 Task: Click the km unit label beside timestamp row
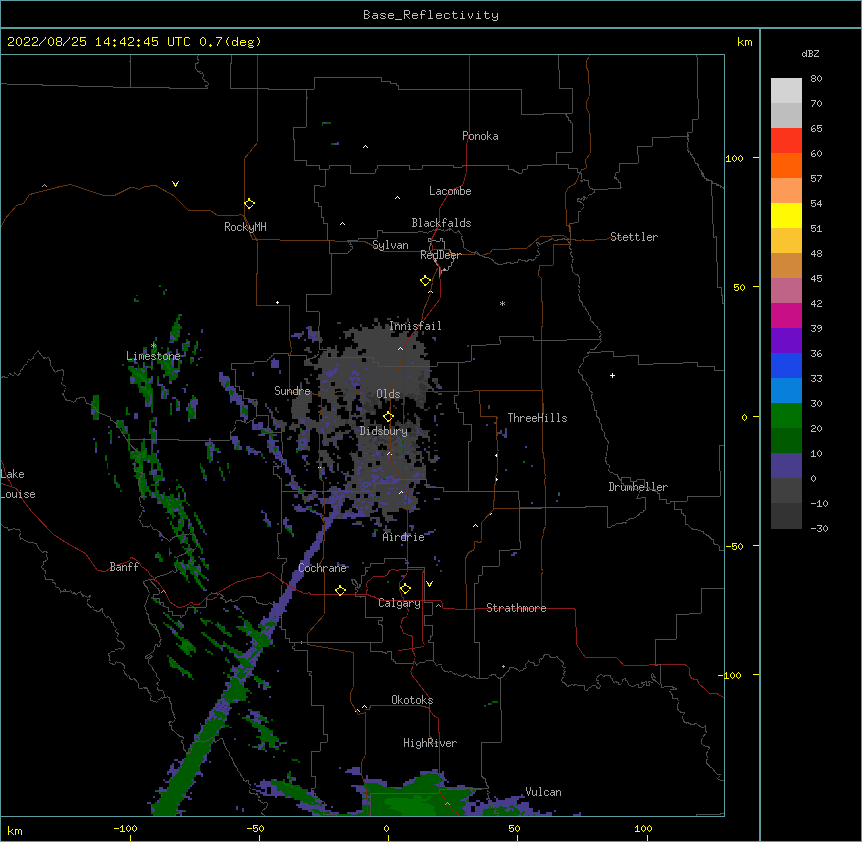(x=744, y=42)
